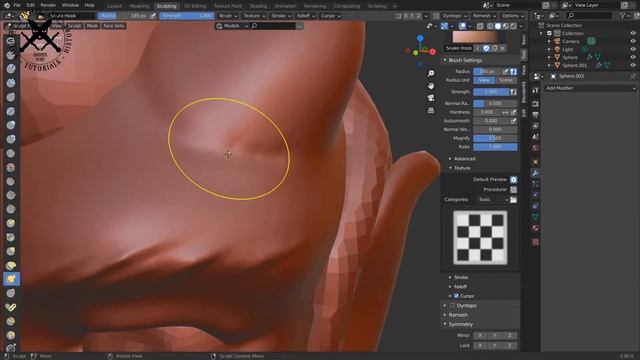Hide Sphere.001 using its eye icon

(633, 65)
